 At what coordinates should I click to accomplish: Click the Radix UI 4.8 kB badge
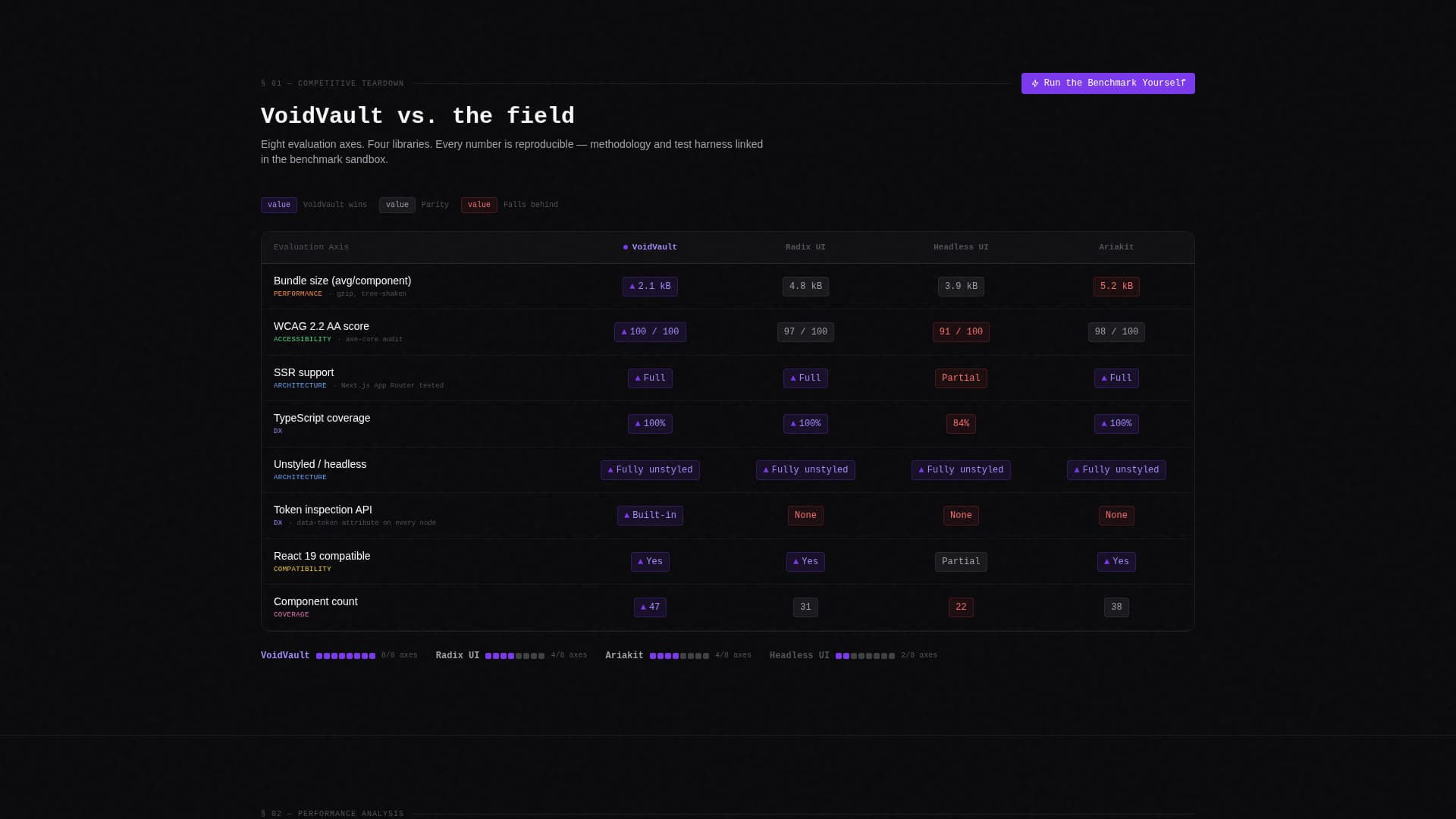(x=805, y=287)
